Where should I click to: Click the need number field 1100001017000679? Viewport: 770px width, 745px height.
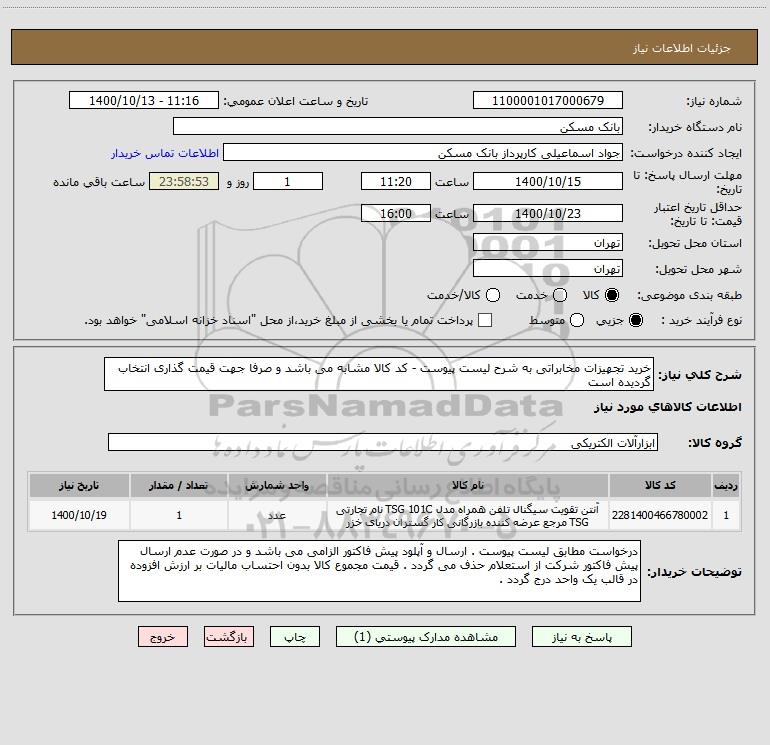pyautogui.click(x=548, y=100)
